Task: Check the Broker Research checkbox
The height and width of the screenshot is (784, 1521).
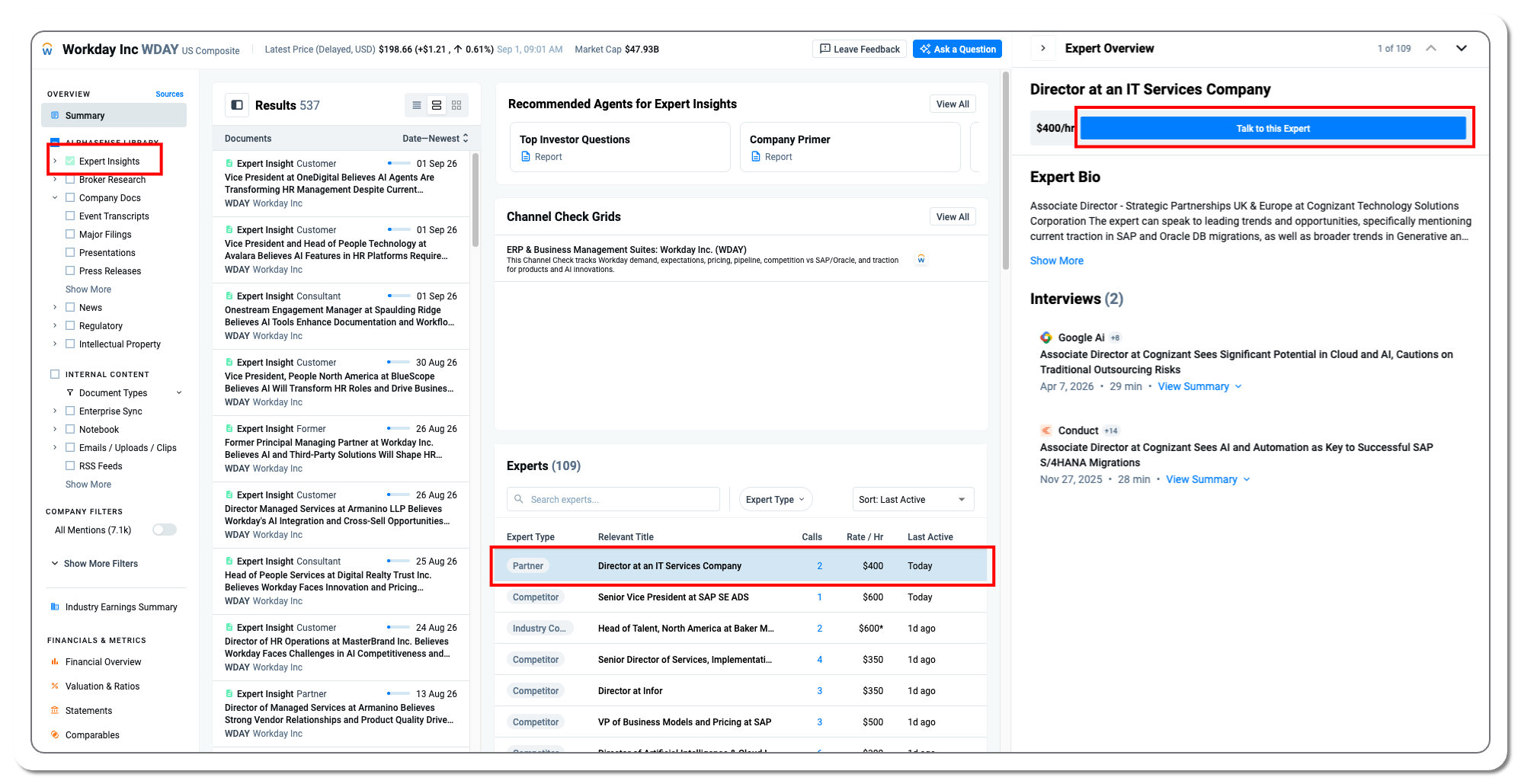Action: (x=70, y=180)
